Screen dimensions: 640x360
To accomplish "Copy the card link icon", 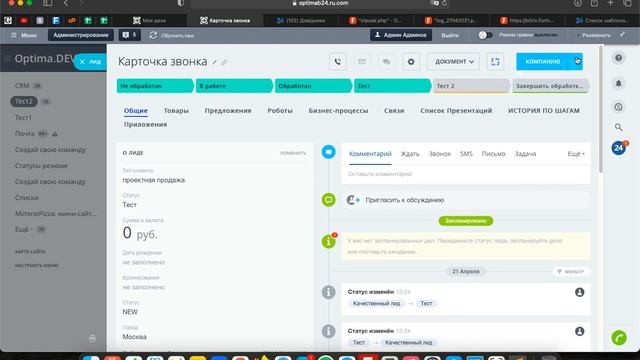I will tap(224, 62).
